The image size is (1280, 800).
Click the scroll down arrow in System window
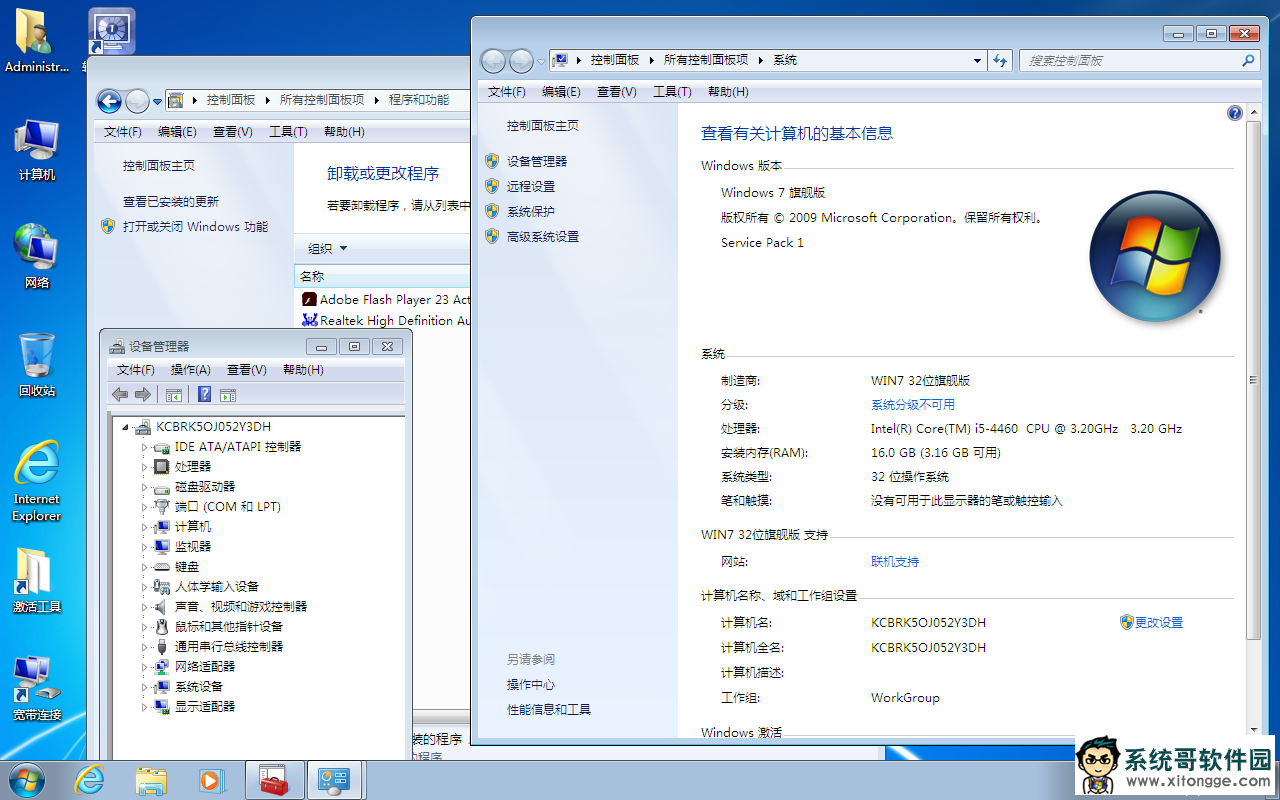click(x=1253, y=732)
